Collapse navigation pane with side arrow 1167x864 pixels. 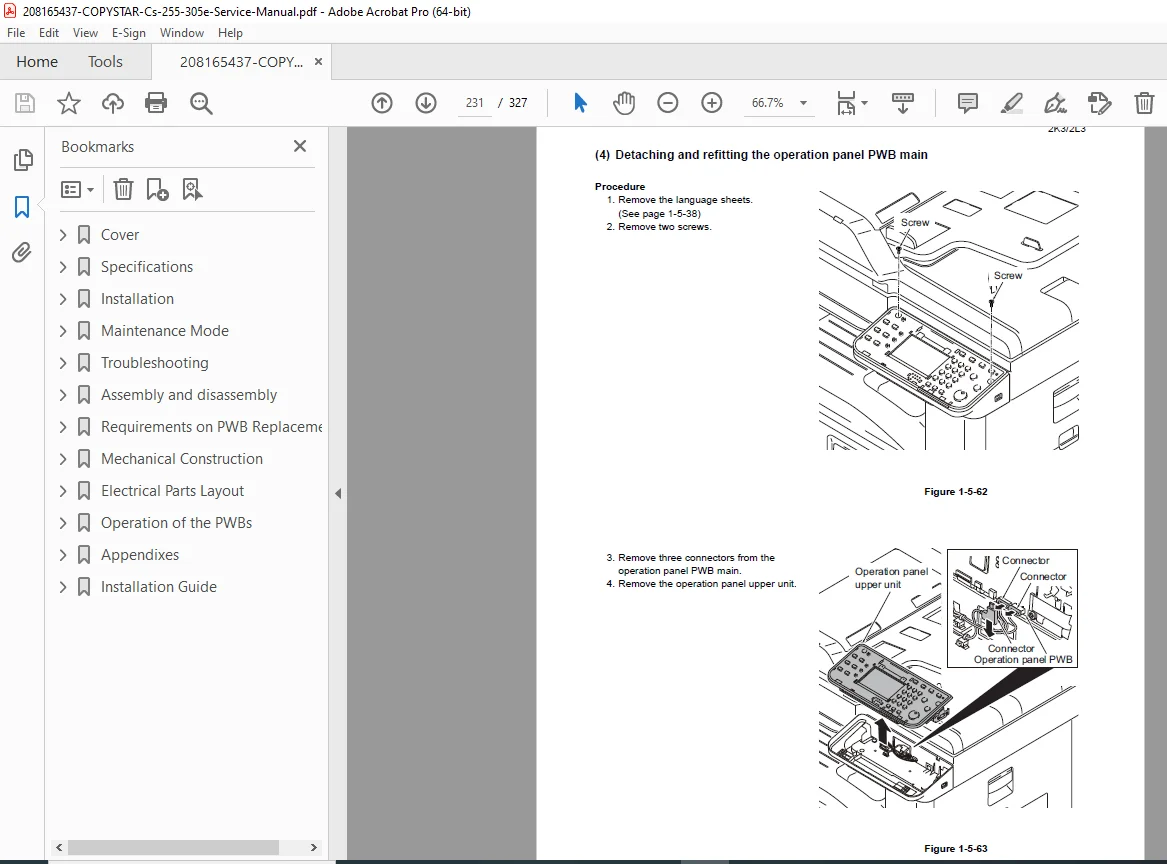(338, 493)
